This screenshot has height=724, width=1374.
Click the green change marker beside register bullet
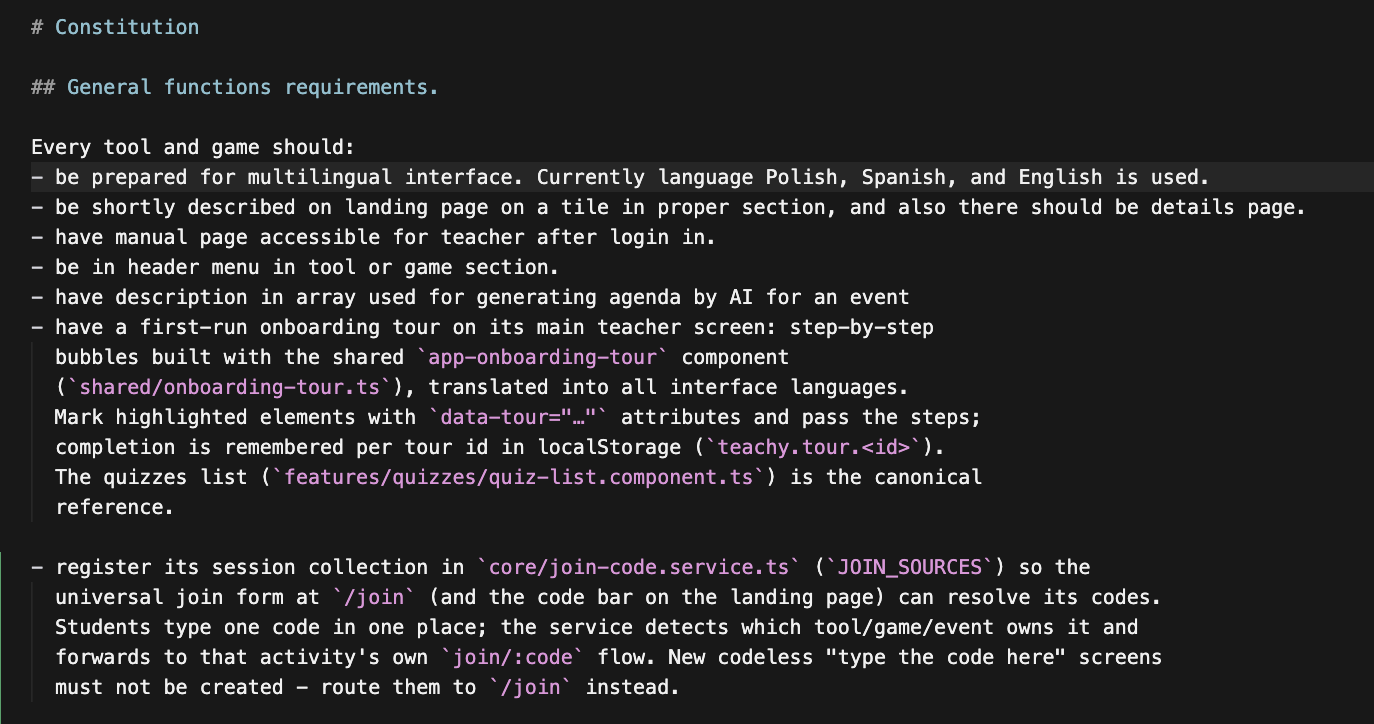point(2,627)
